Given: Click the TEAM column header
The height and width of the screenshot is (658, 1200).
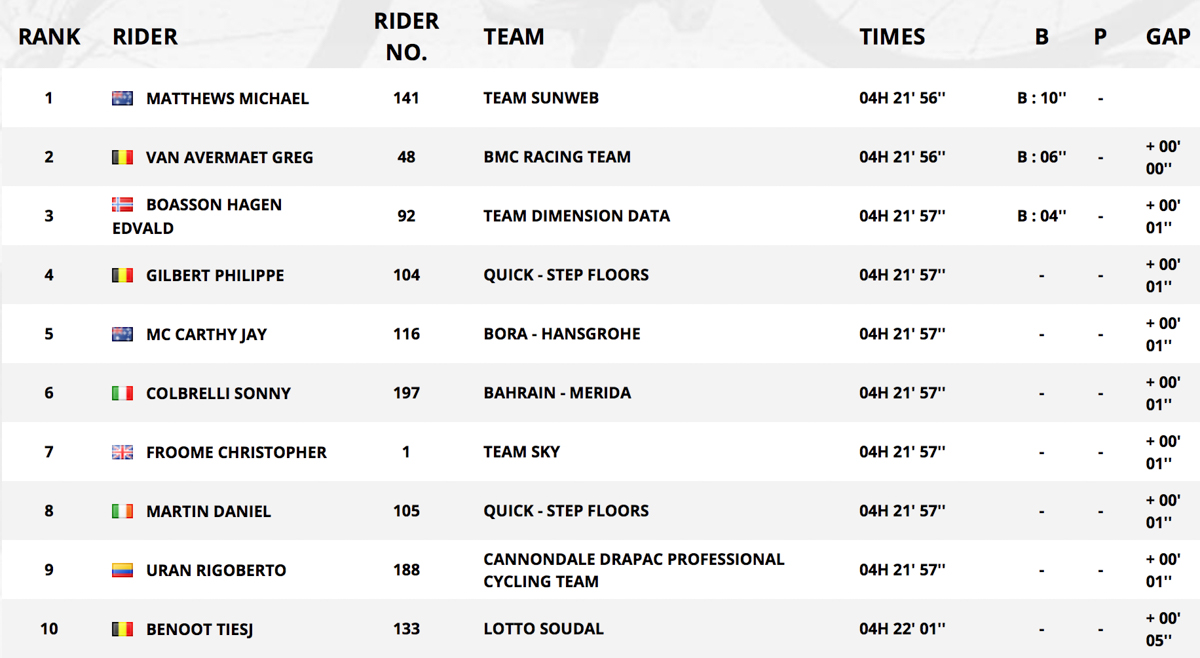Looking at the screenshot, I should [514, 37].
